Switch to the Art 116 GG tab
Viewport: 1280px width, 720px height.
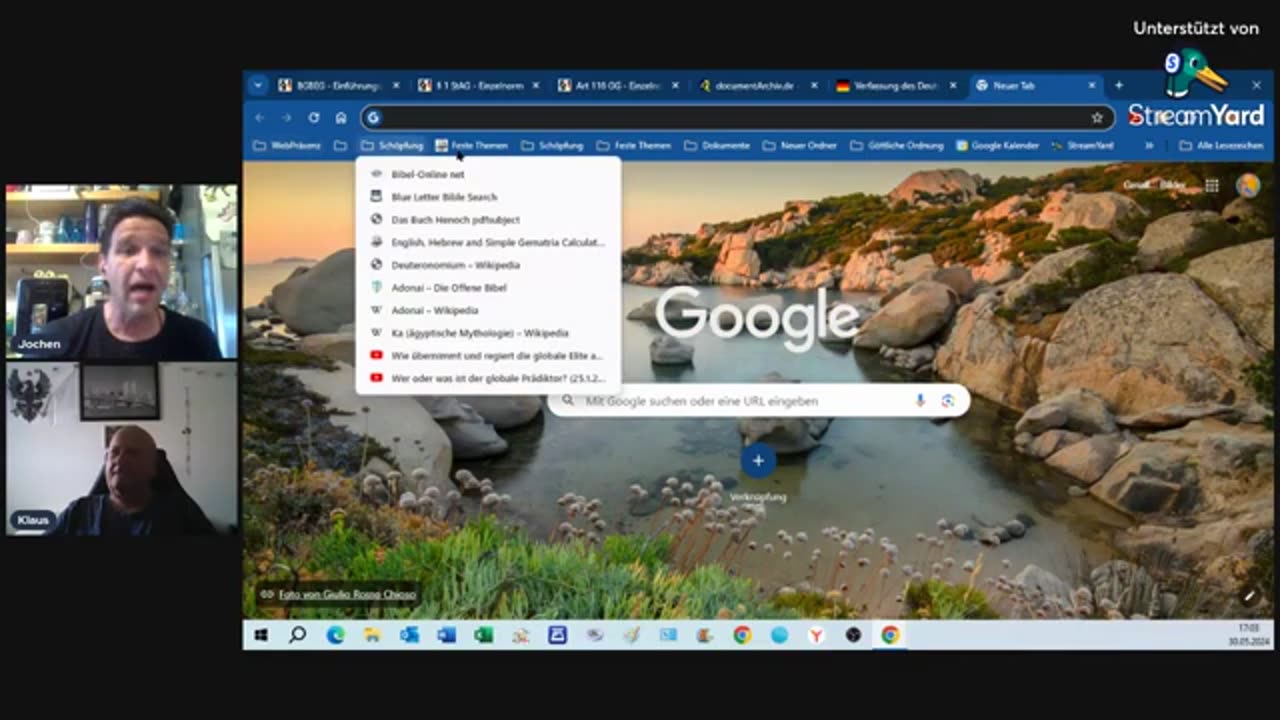617,86
